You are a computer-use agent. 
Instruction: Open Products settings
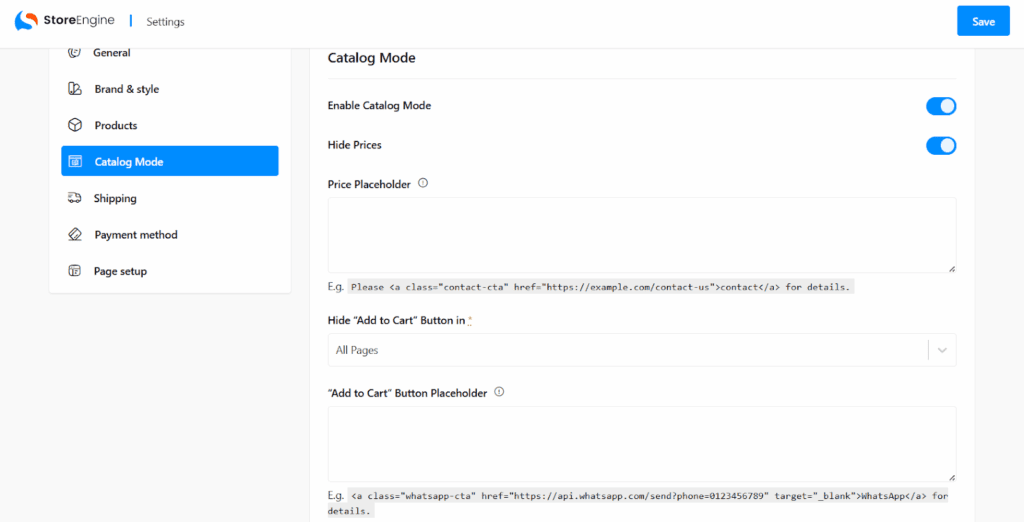tap(170, 125)
